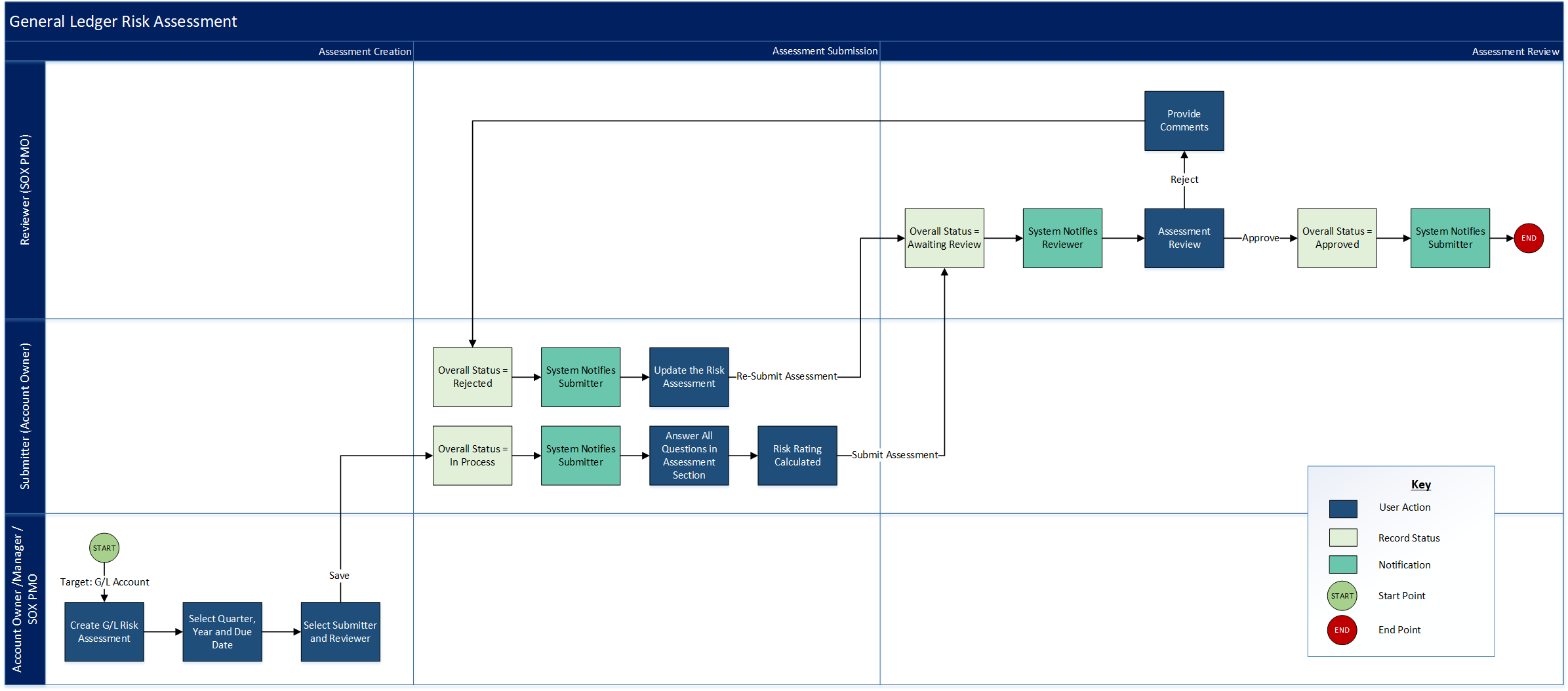Click the Submit Assessment connector label

point(895,455)
